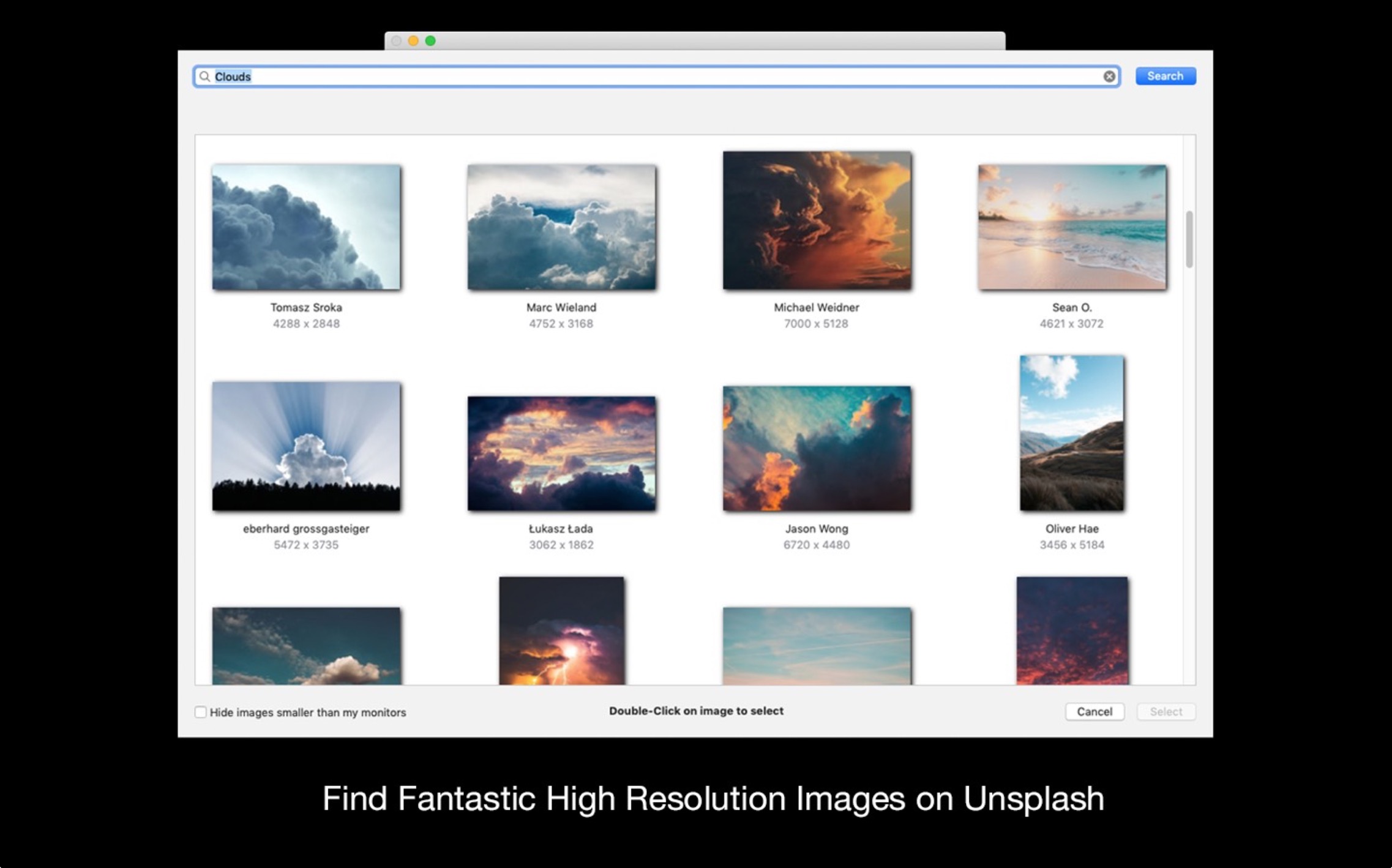Click the Cancel button
The height and width of the screenshot is (868, 1392).
pos(1094,711)
